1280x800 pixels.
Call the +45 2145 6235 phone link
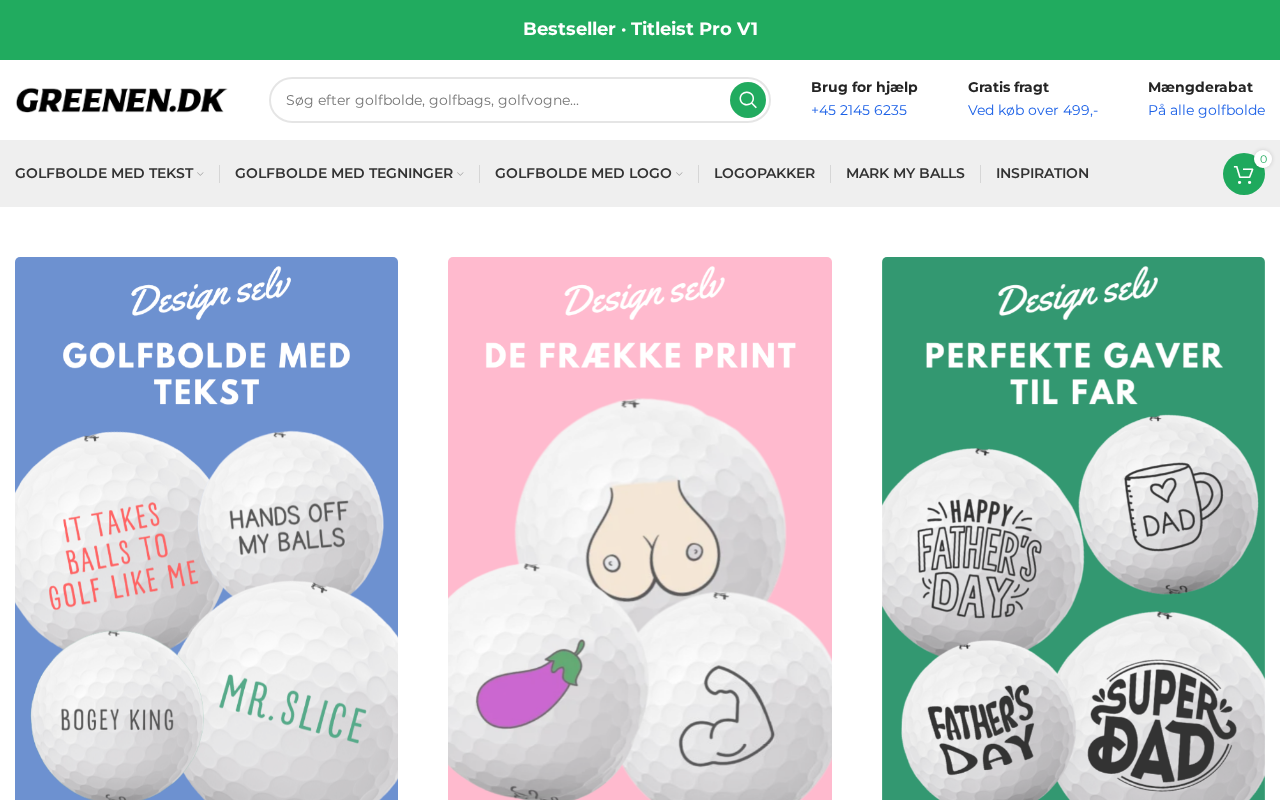click(859, 110)
